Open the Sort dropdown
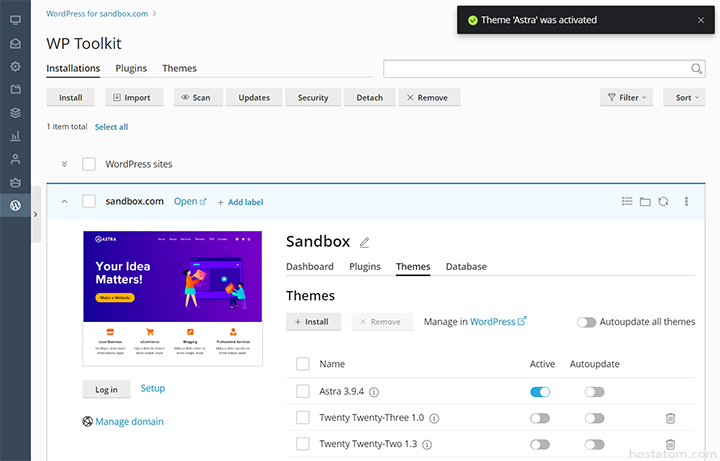 coord(687,97)
